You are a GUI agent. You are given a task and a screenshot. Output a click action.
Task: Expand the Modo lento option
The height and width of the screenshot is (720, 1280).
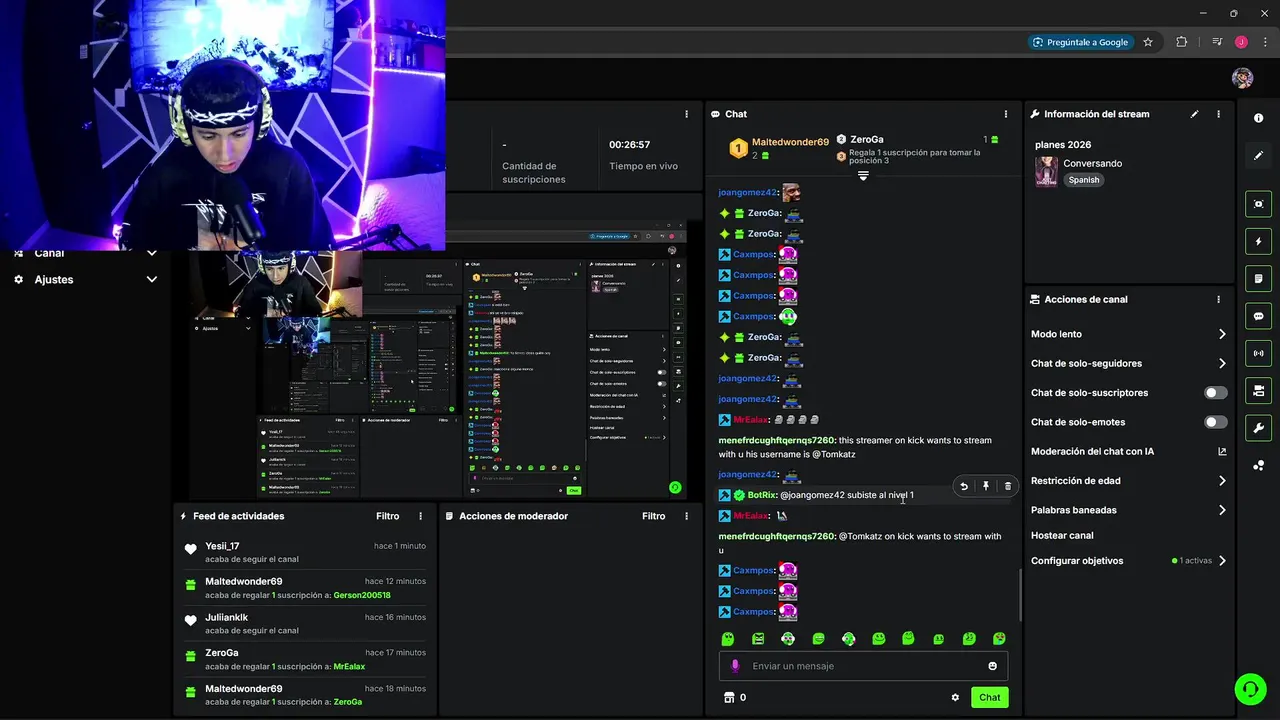1222,334
